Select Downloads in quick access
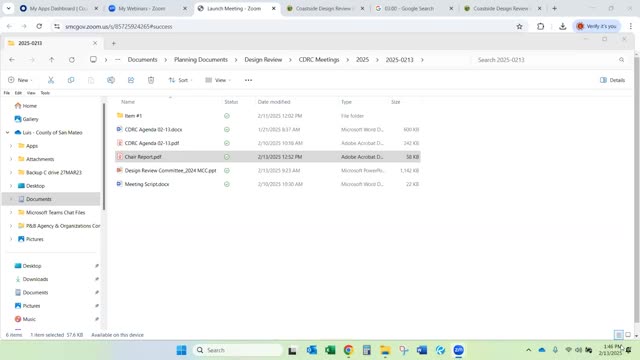Screen dimensions: 640x360 click(35, 279)
